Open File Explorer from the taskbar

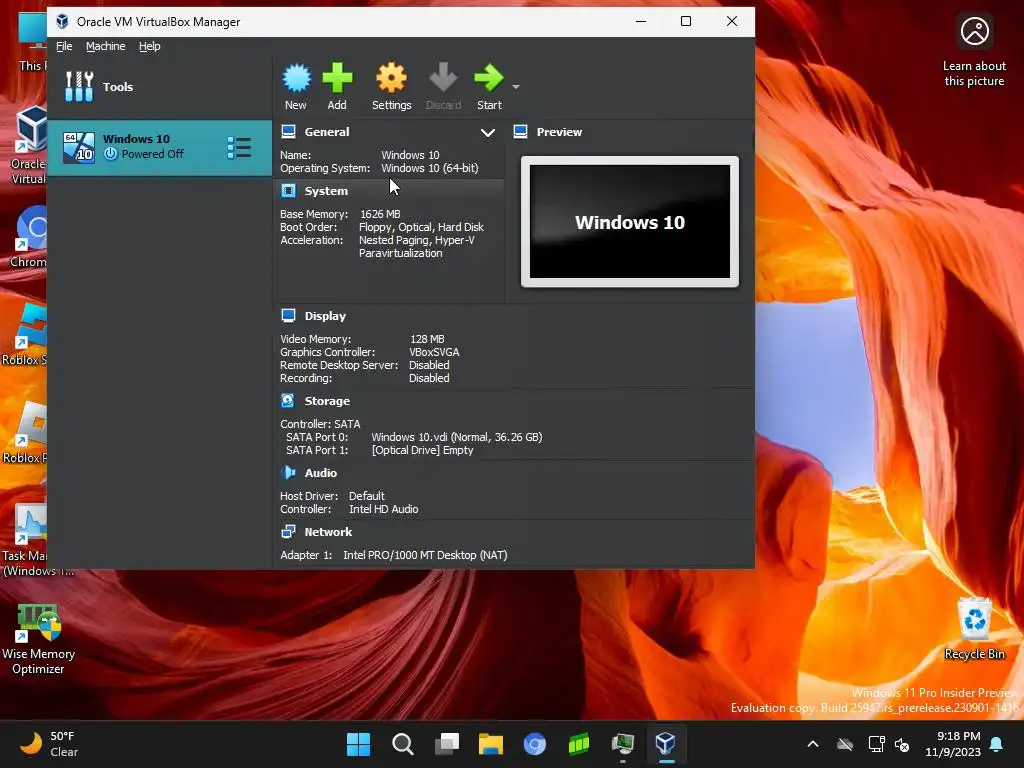[490, 744]
